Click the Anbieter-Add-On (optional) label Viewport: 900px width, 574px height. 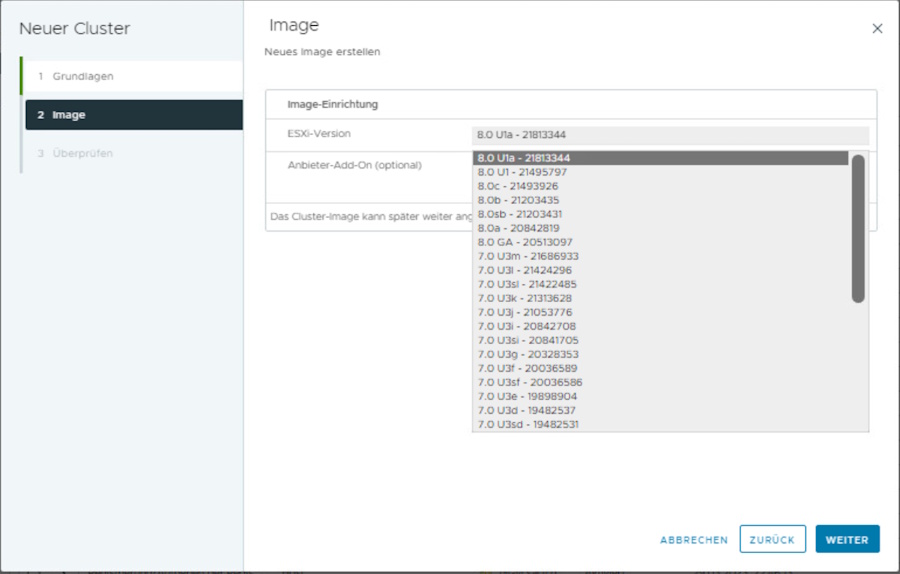(x=354, y=165)
